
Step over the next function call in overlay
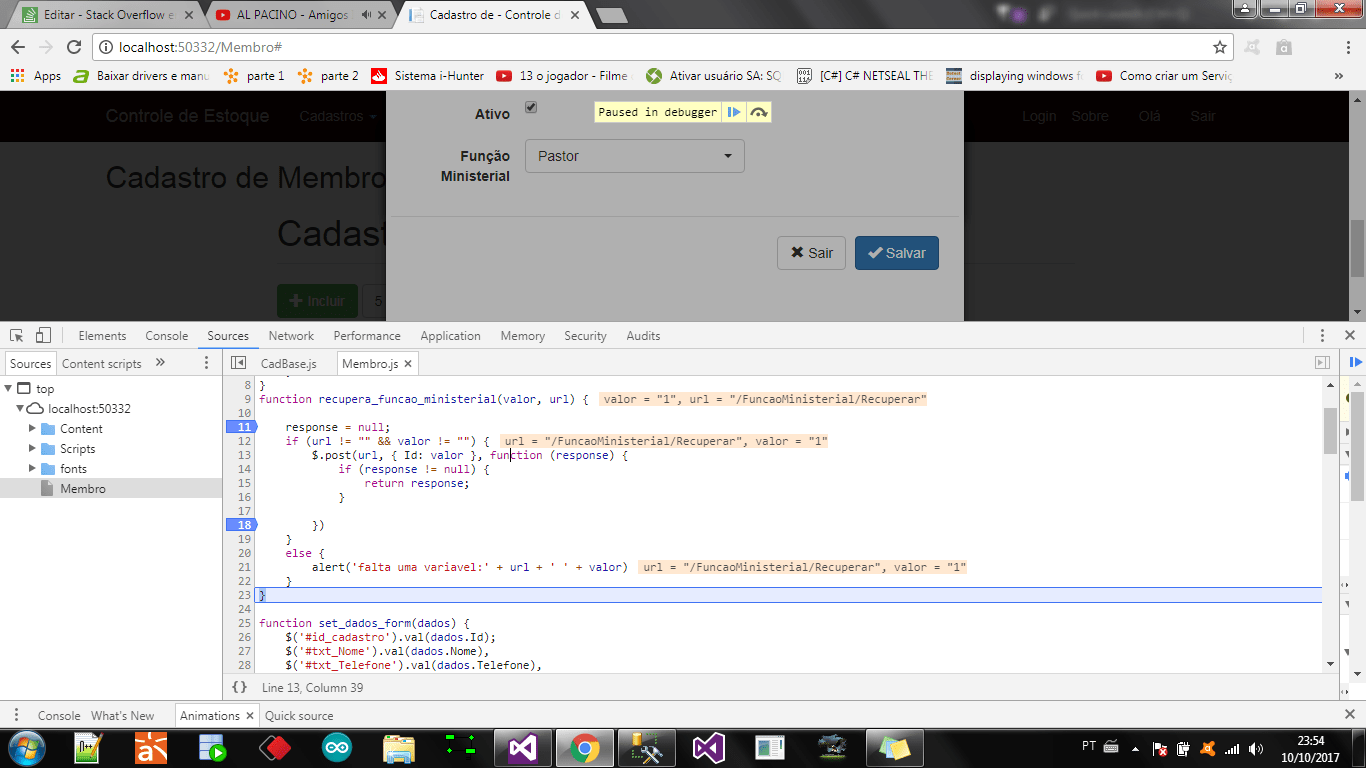click(759, 112)
